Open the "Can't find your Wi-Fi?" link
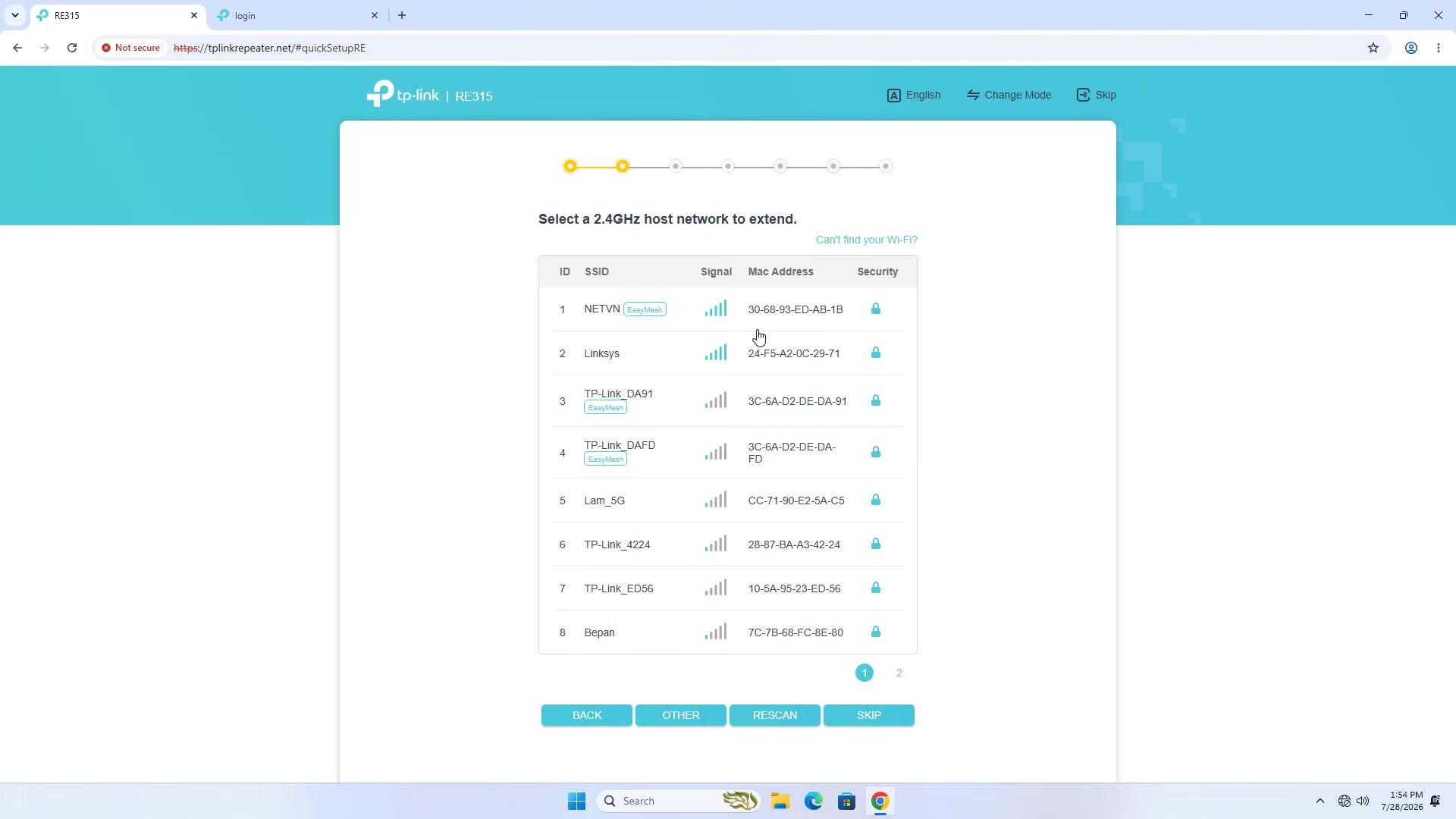1456x819 pixels. tap(866, 240)
